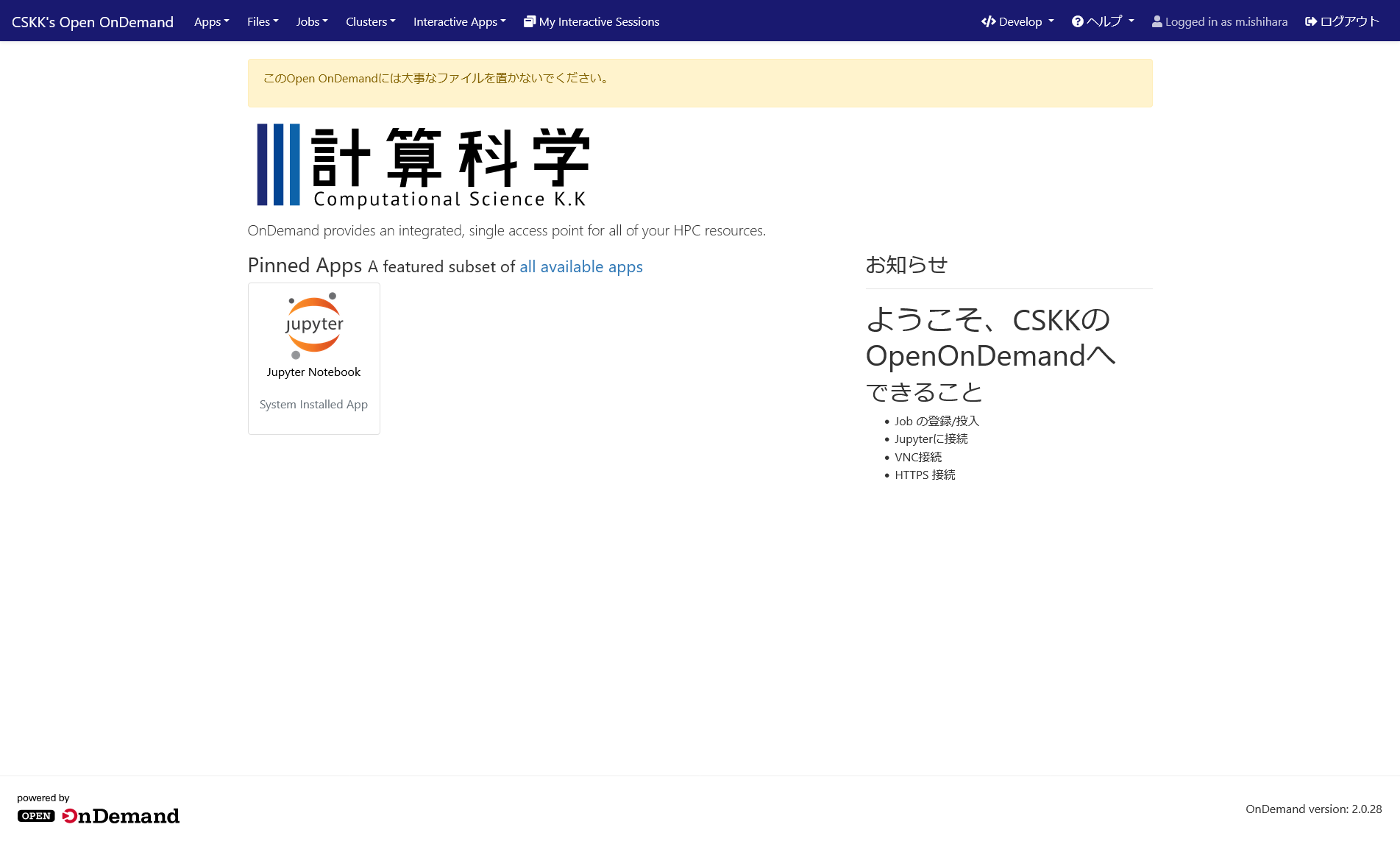This screenshot has height=841, width=1400.
Task: Click the question mark help icon
Action: 1078,21
